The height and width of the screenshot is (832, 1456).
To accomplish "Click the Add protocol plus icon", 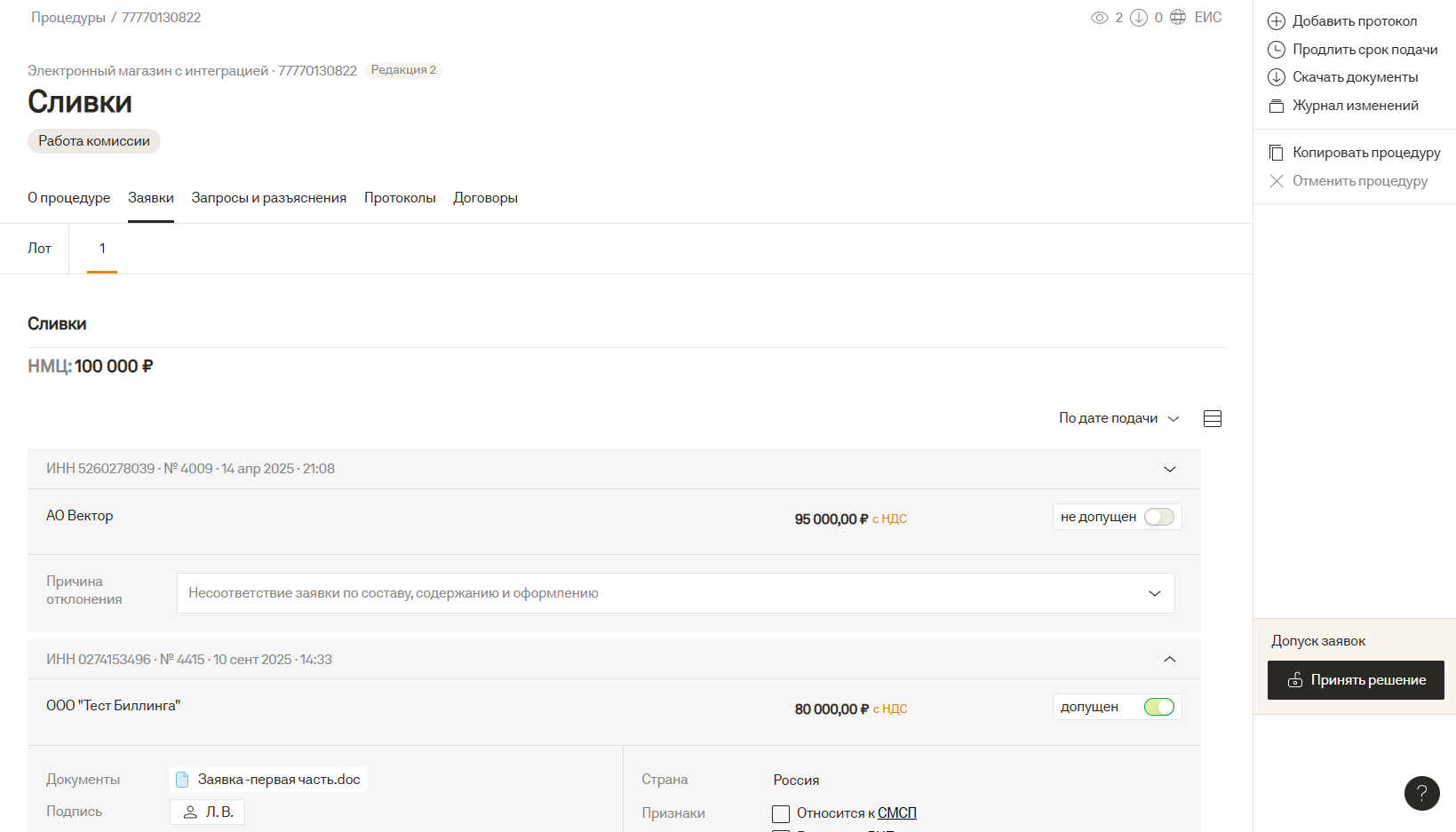I will [1277, 21].
